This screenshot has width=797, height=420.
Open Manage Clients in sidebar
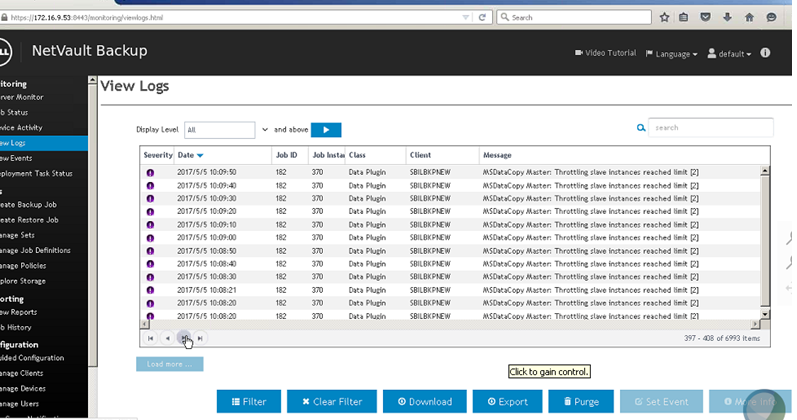point(22,373)
